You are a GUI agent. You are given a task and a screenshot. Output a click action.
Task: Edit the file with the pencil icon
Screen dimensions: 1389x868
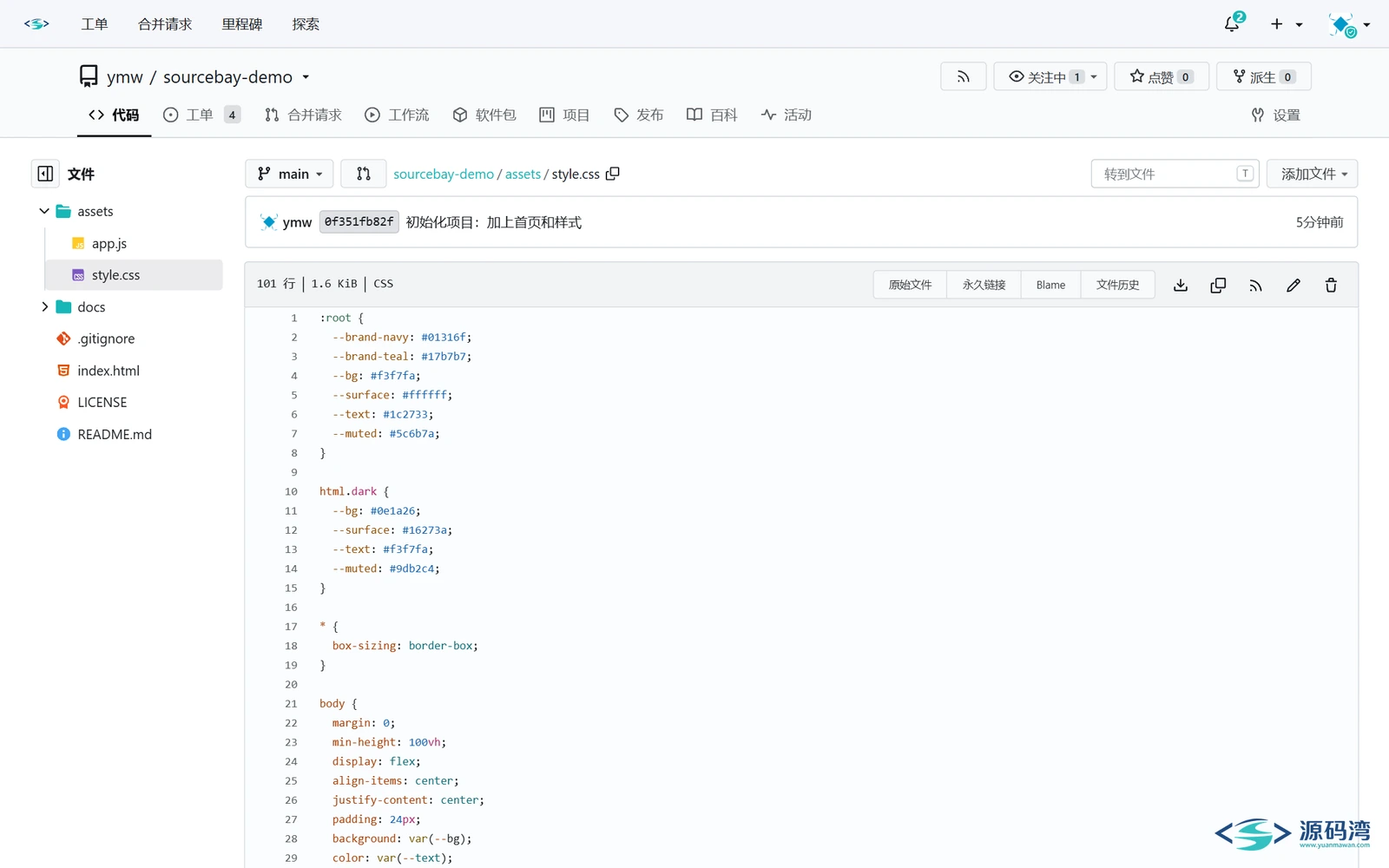click(1294, 285)
